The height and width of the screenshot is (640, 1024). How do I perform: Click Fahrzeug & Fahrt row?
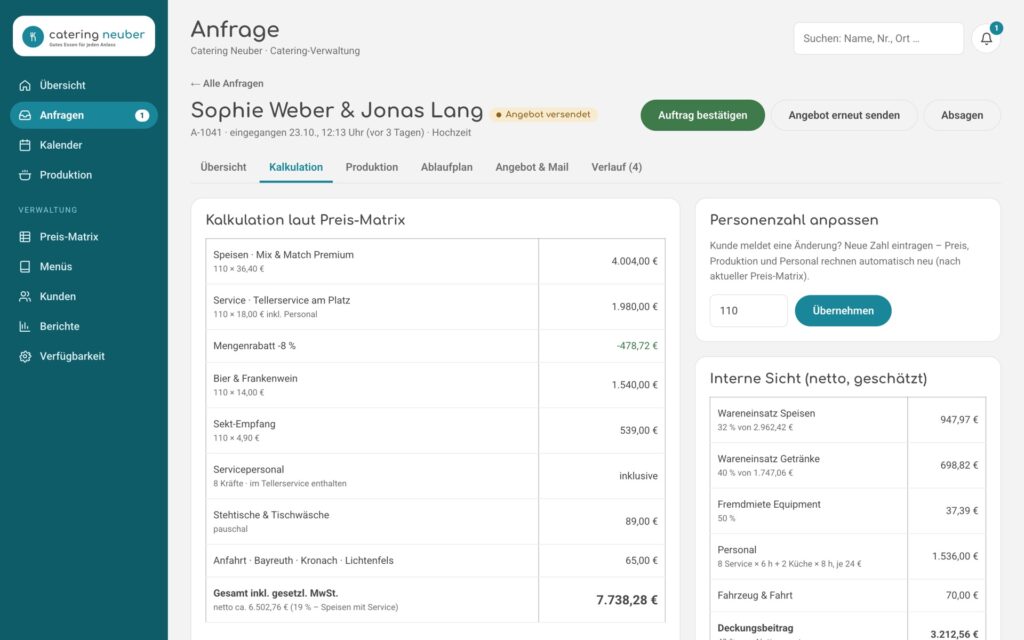click(x=848, y=596)
